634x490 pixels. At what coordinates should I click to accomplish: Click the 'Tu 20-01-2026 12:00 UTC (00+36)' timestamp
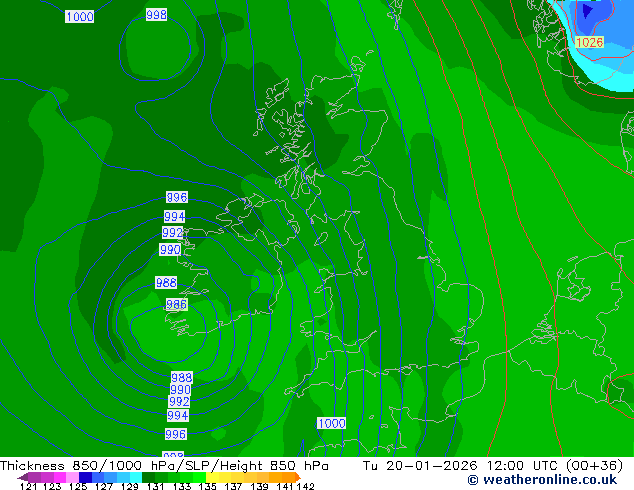(492, 466)
